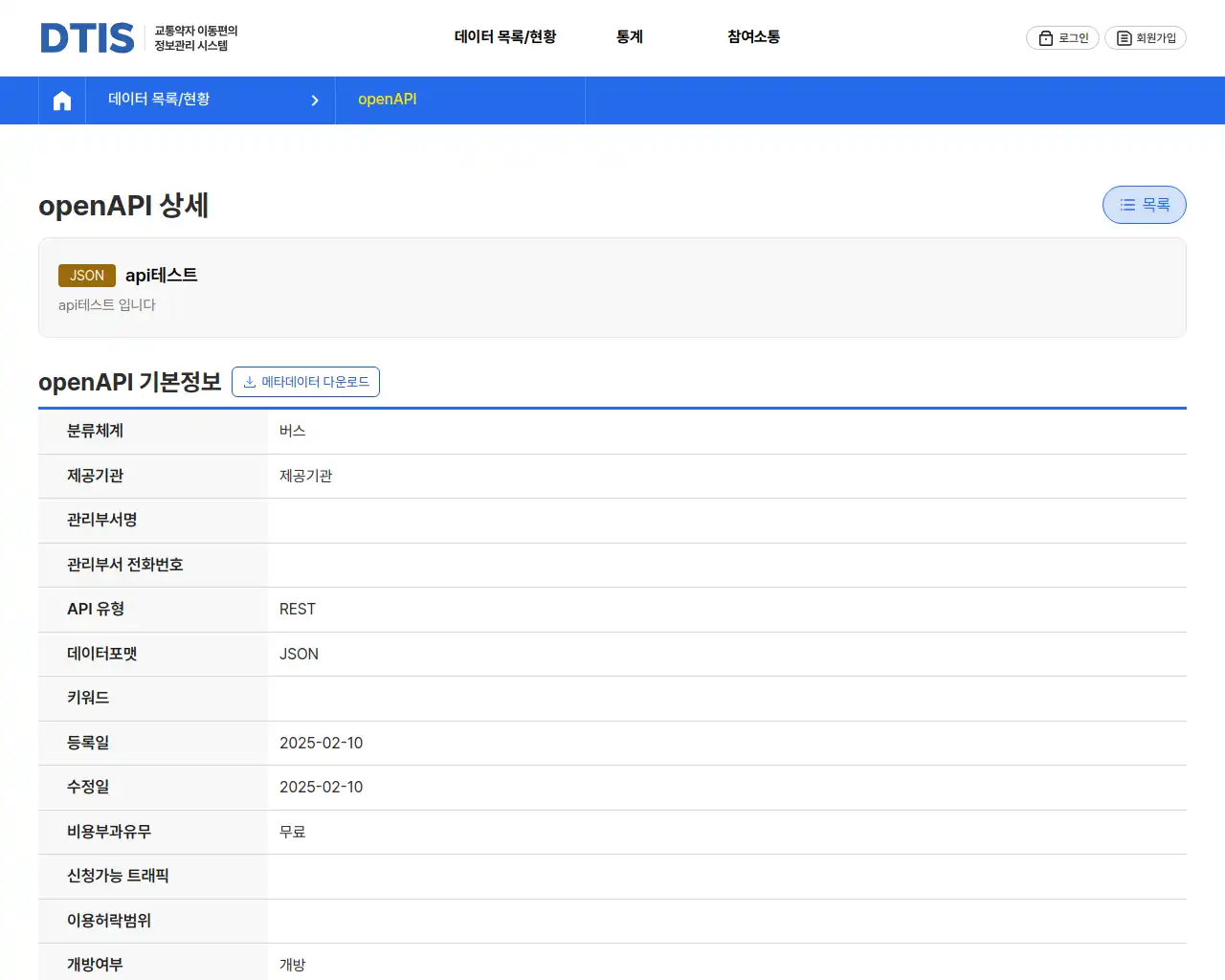This screenshot has width=1225, height=980.
Task: Click the breadcrumb chevron arrow
Action: pos(315,100)
